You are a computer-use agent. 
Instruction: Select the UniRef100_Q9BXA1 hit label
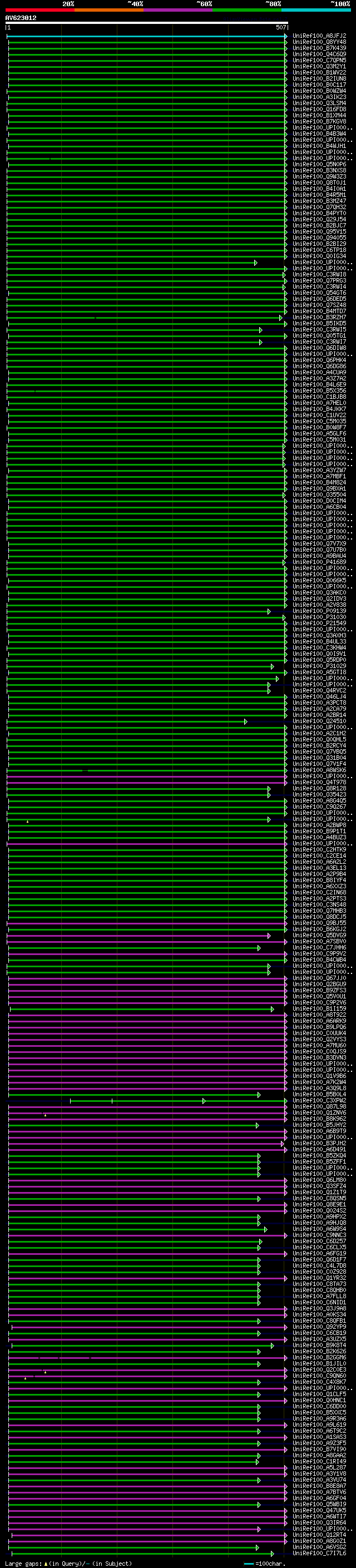(x=319, y=488)
